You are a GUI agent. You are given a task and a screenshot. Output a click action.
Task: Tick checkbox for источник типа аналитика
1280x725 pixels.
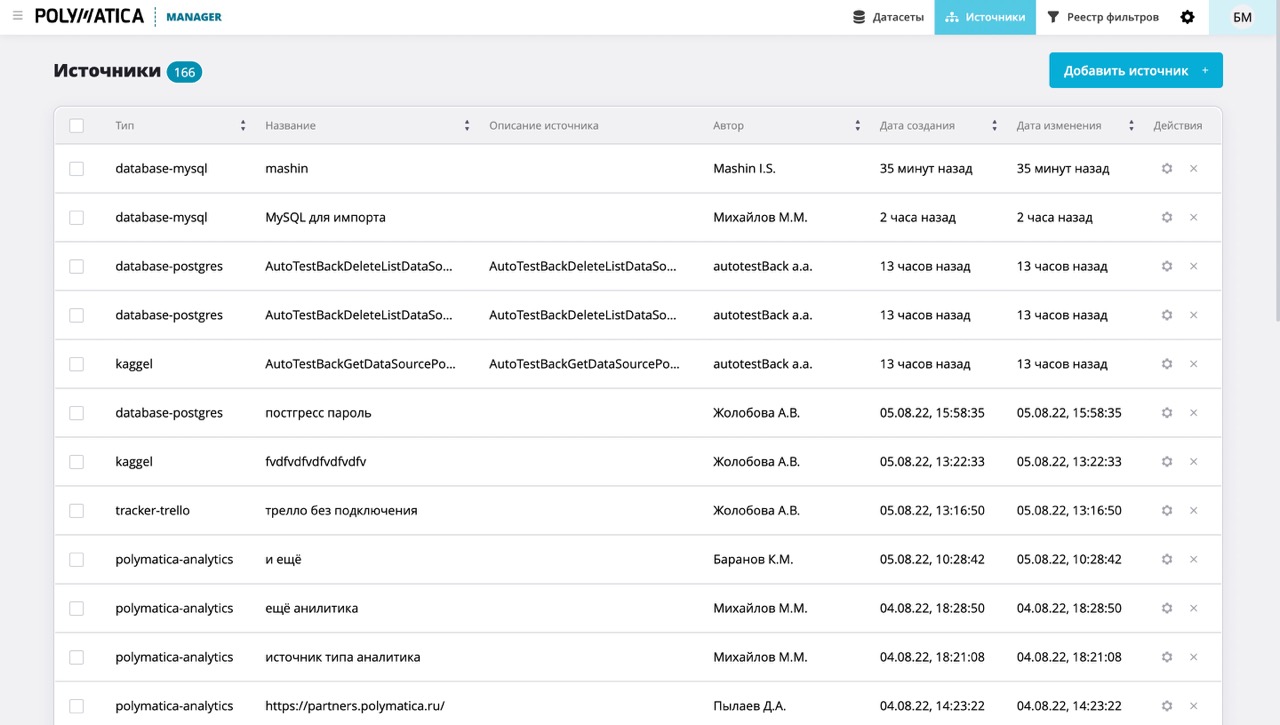[77, 658]
